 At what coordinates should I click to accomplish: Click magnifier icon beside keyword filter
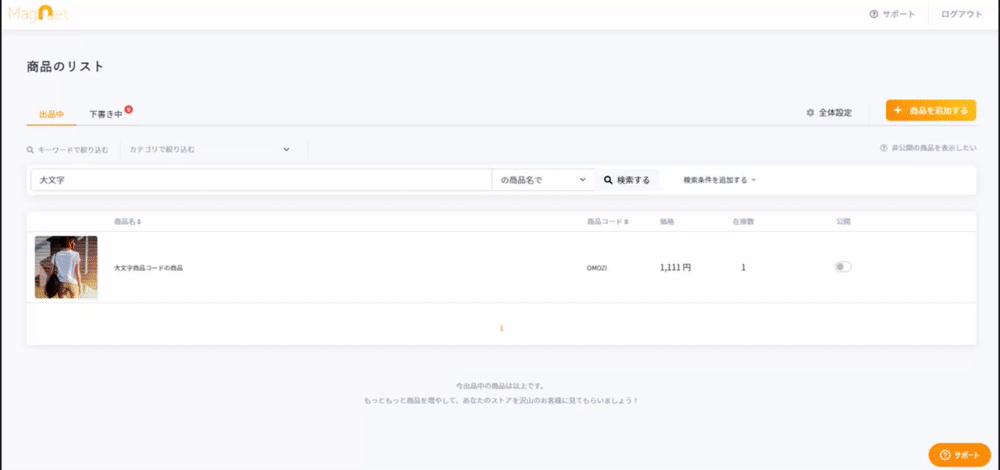point(29,150)
